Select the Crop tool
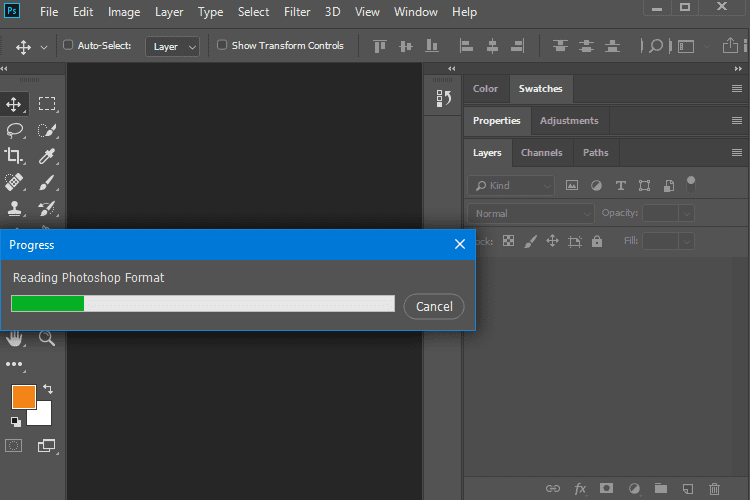Screen dimensions: 750x500 point(13,156)
